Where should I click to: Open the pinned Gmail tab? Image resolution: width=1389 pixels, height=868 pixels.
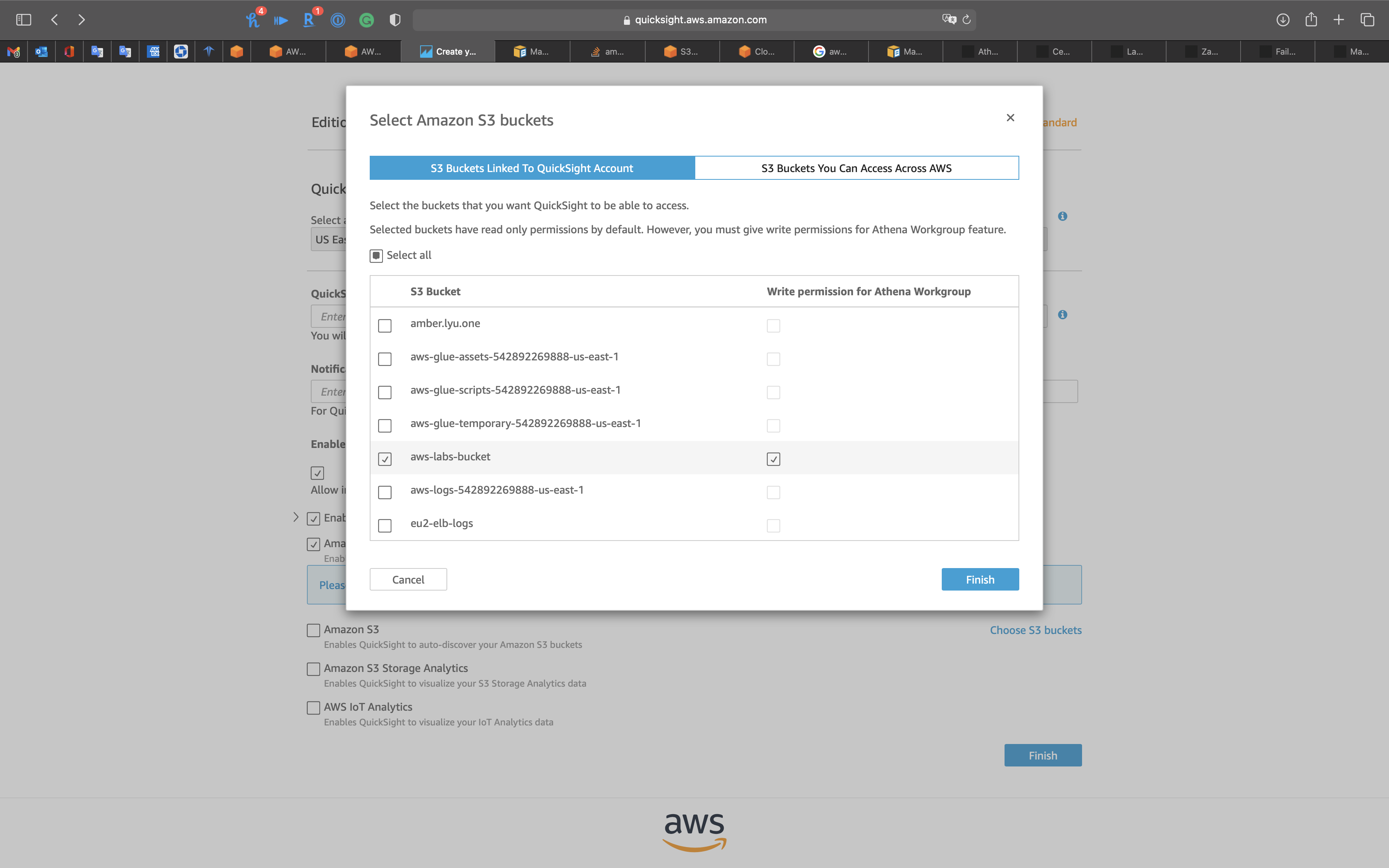[x=14, y=52]
